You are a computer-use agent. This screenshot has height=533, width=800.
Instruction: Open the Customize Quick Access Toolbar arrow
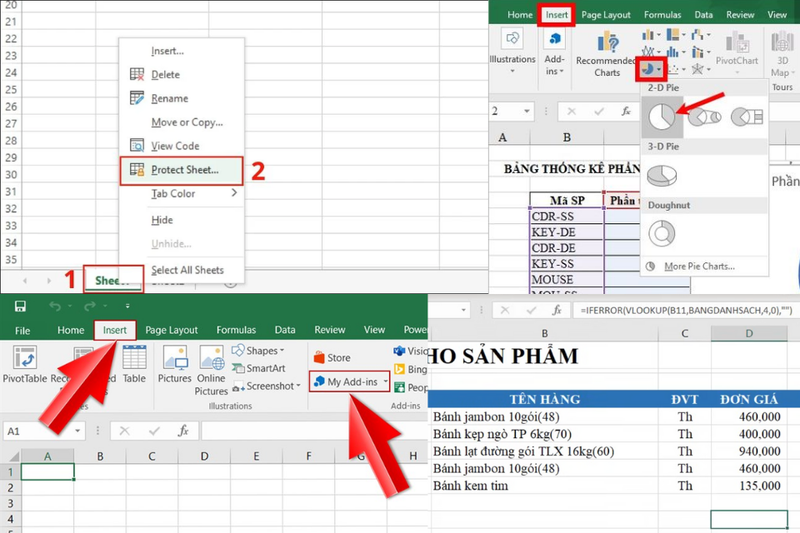128,306
